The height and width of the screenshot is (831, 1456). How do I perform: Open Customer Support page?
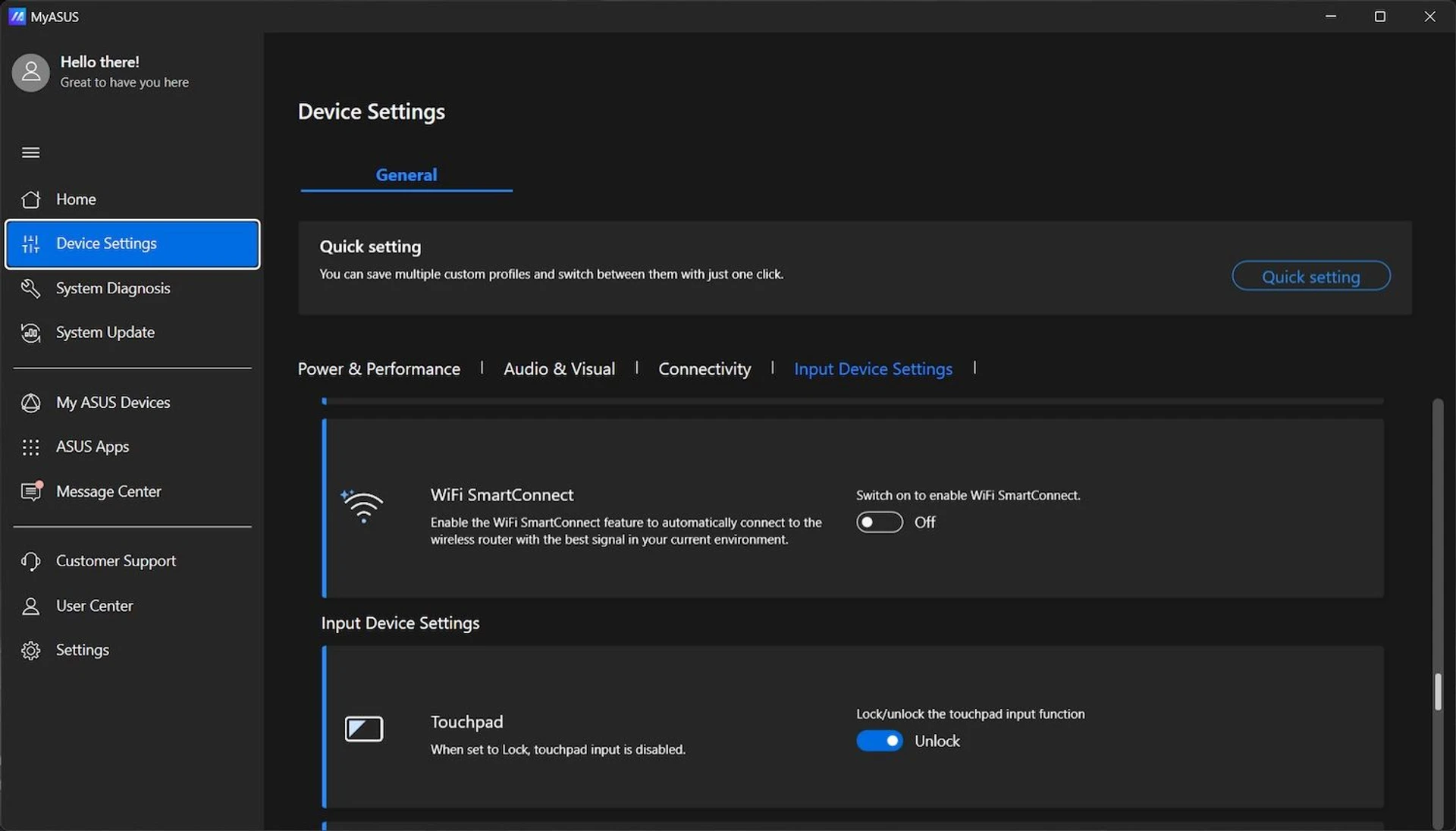coord(133,561)
